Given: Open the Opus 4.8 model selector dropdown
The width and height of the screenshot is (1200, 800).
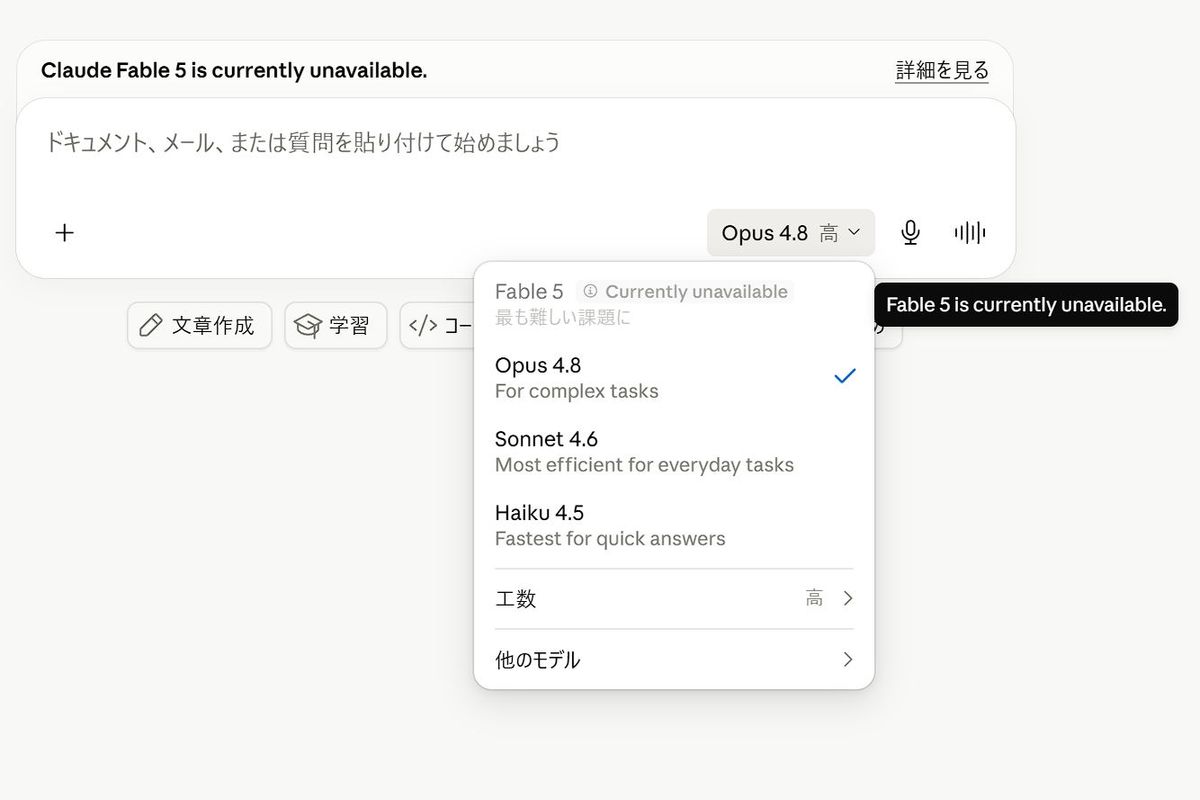Looking at the screenshot, I should pyautogui.click(x=790, y=233).
